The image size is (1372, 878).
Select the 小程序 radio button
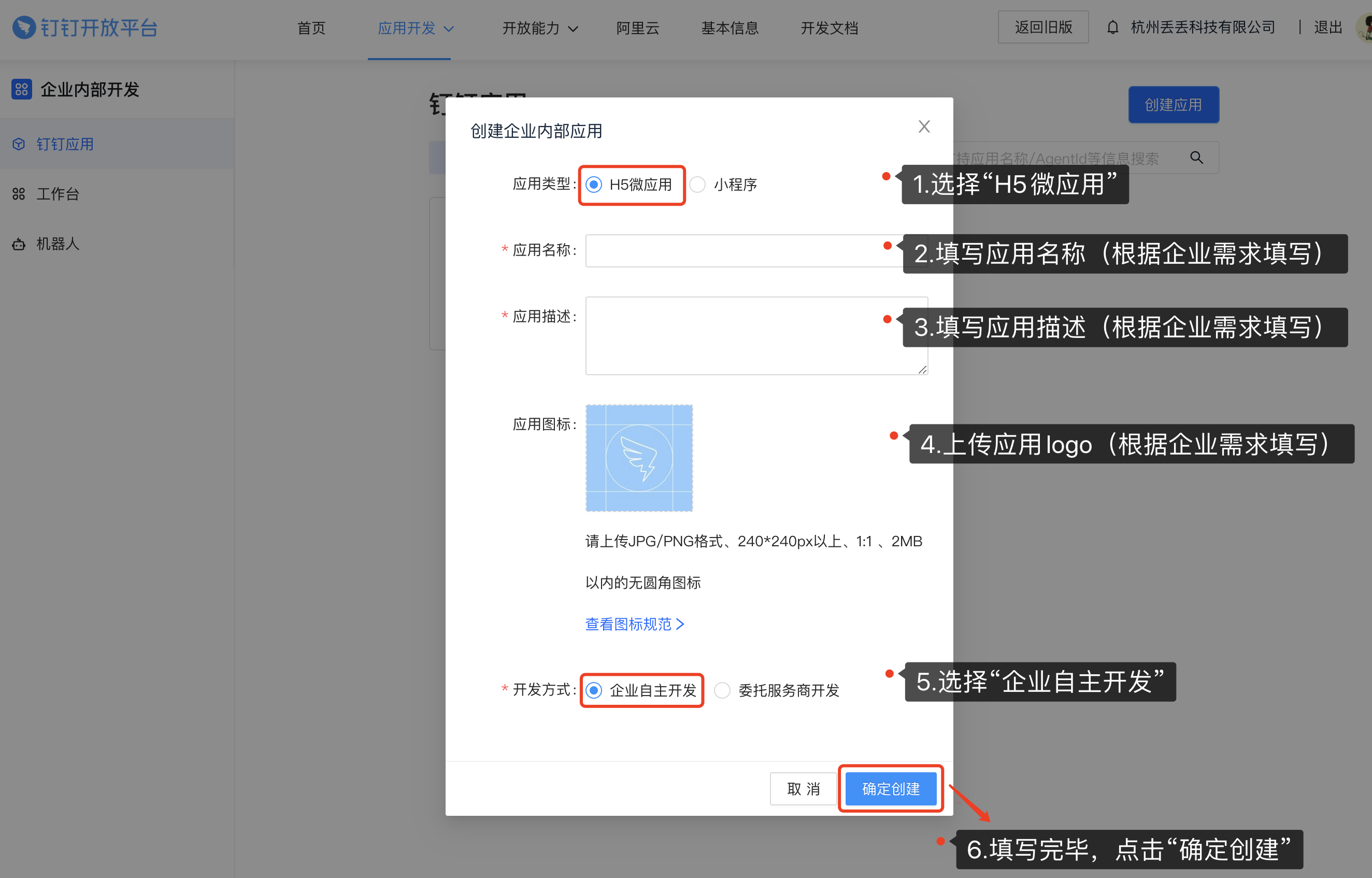[697, 185]
